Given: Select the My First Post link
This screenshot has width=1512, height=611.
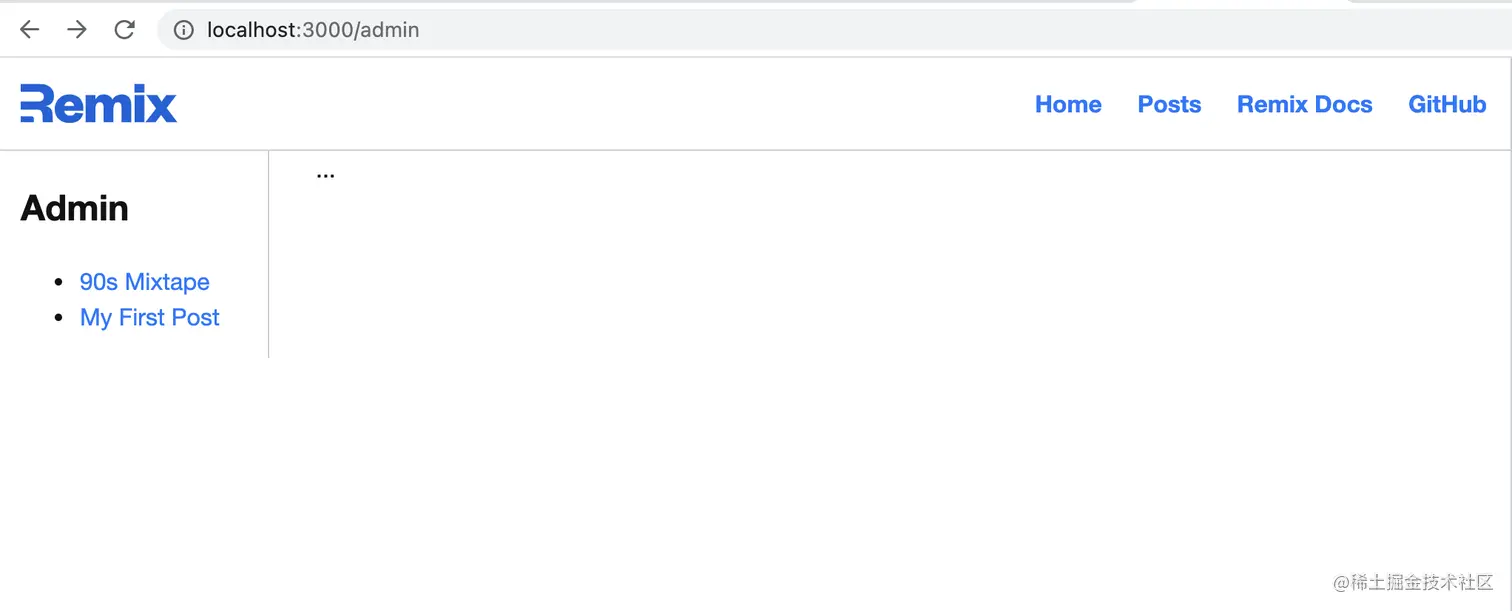Looking at the screenshot, I should pos(150,318).
